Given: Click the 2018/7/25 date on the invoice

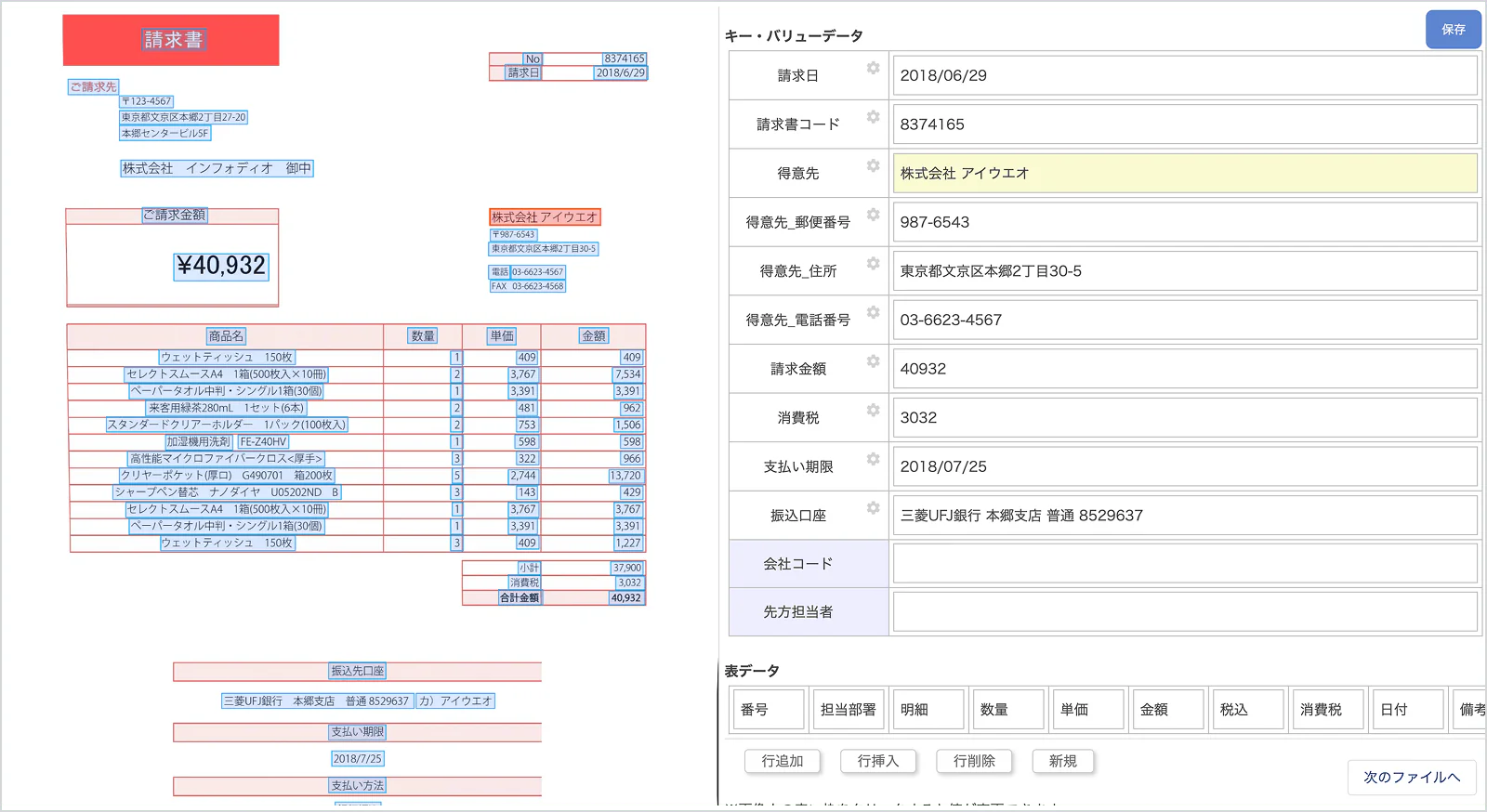Looking at the screenshot, I should [358, 759].
